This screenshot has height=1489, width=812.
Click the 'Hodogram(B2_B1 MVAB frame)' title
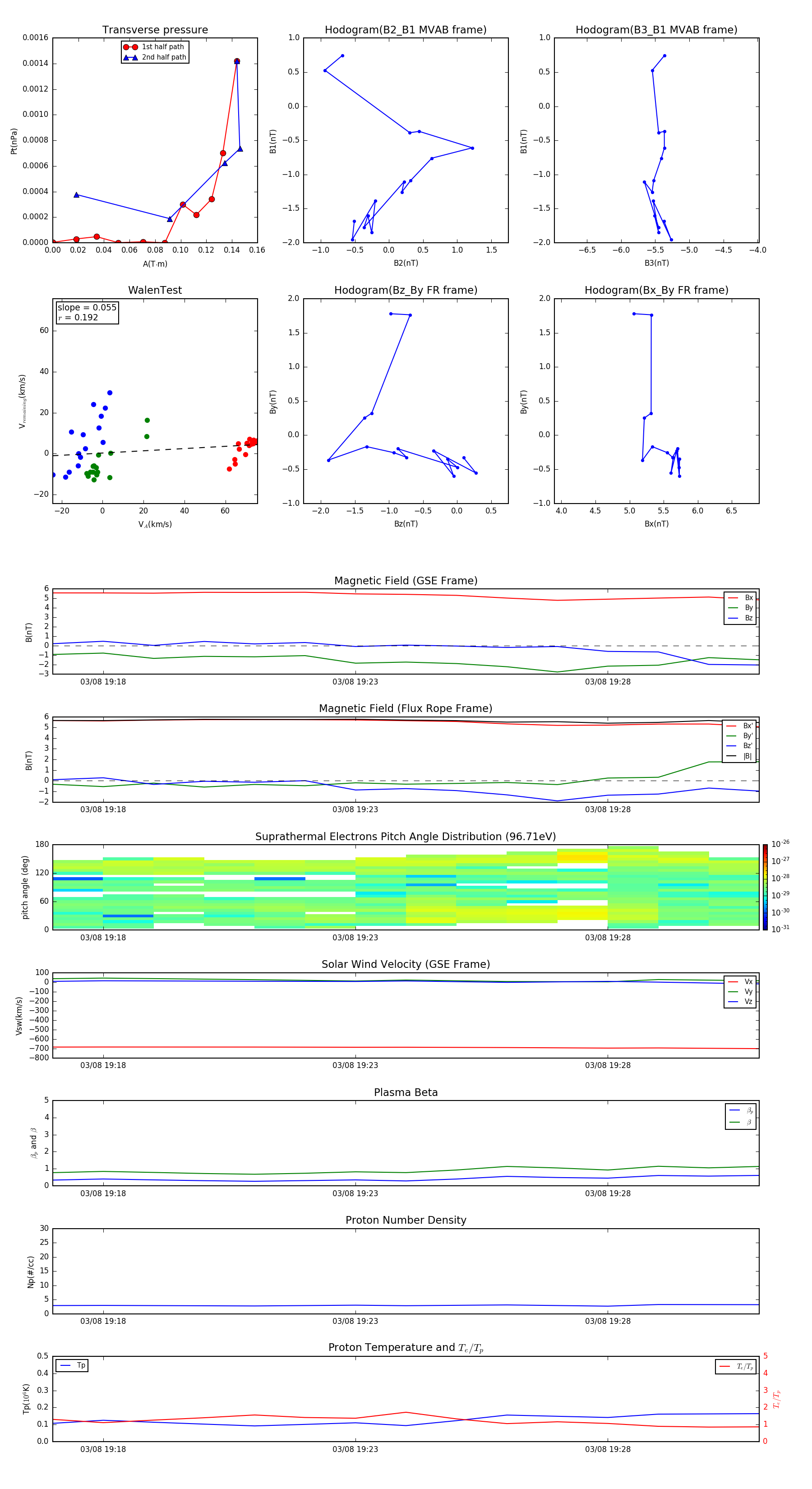(406, 29)
